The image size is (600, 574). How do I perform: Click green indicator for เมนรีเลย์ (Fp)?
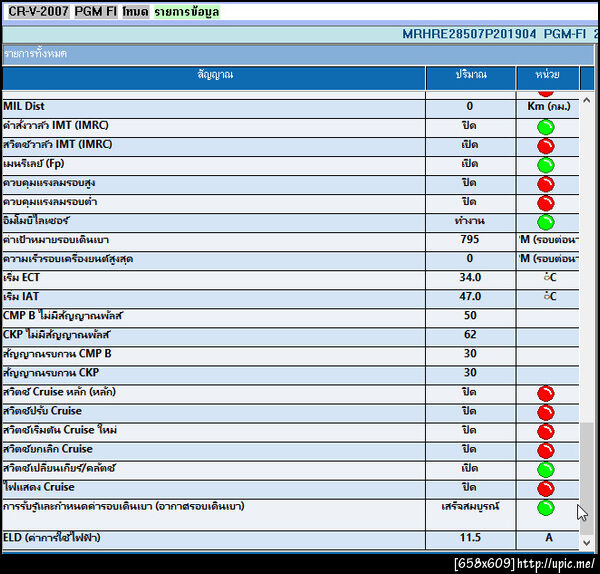point(546,165)
